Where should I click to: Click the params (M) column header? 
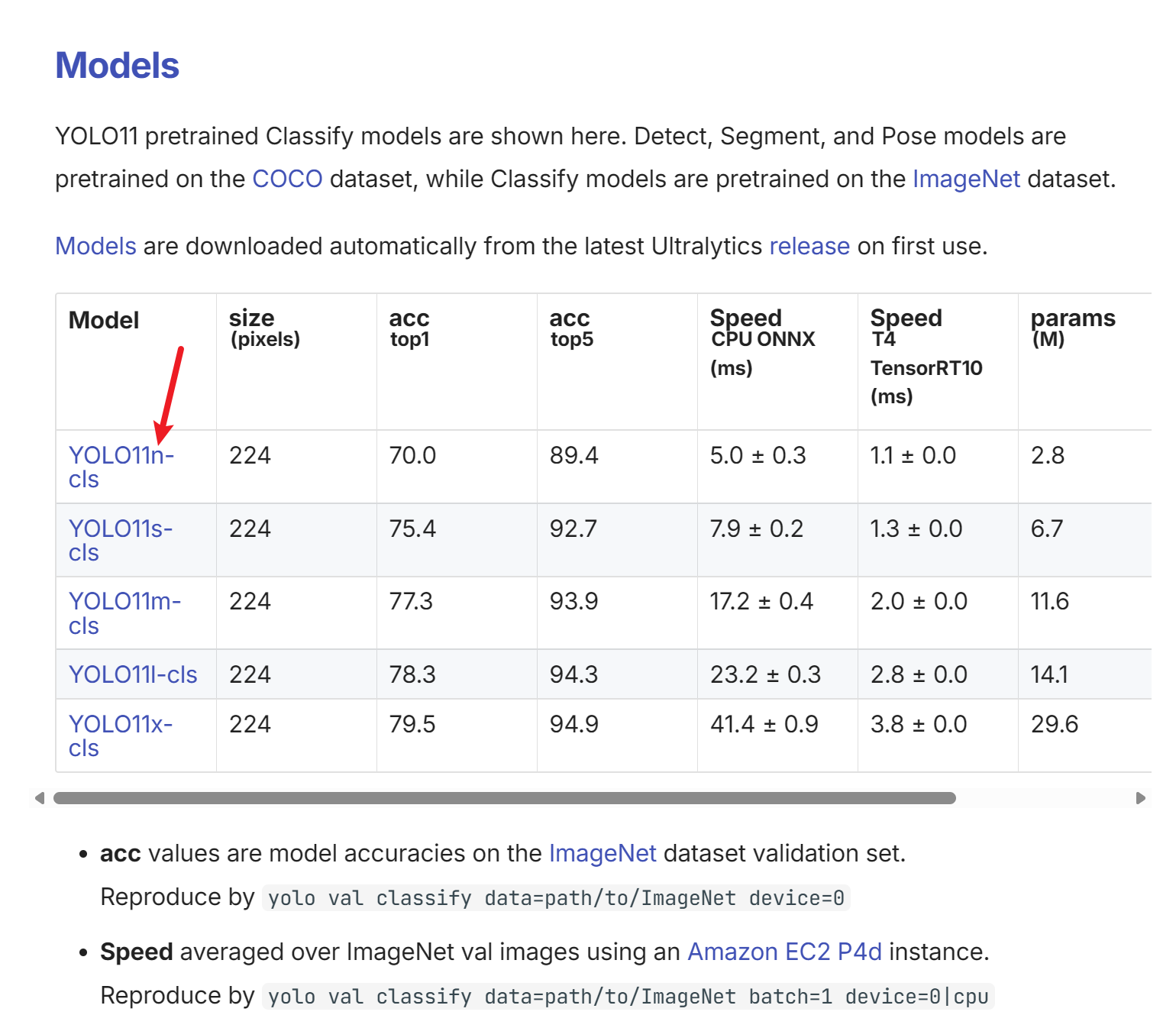point(1072,328)
